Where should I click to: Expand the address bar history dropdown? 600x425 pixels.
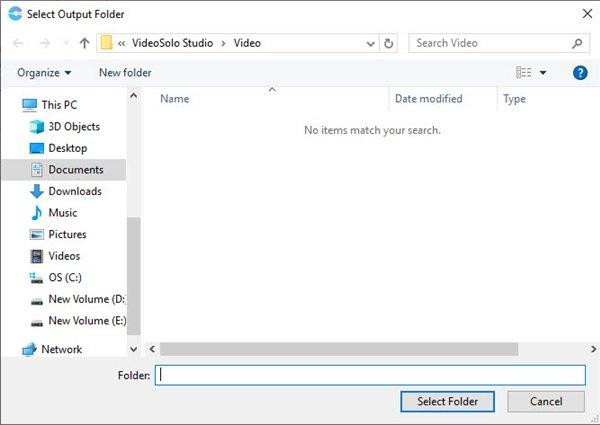370,44
